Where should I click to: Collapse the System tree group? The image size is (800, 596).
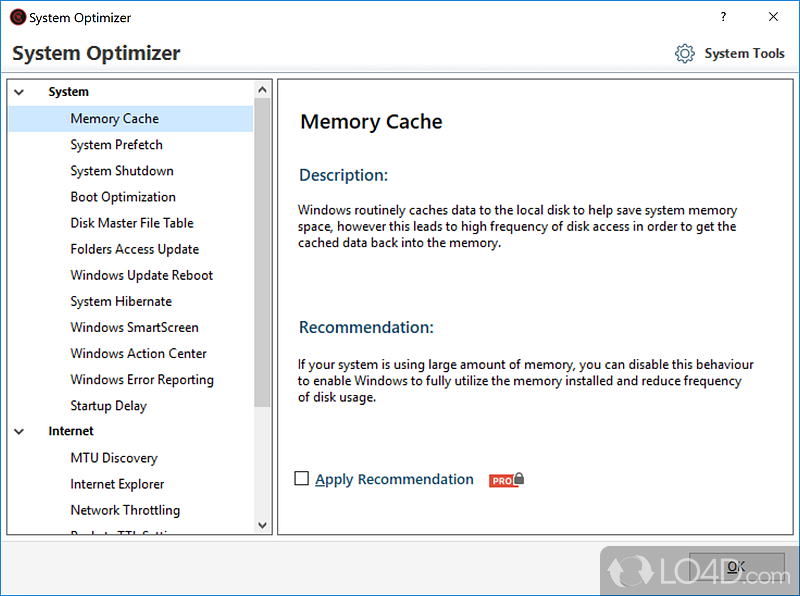[x=19, y=92]
